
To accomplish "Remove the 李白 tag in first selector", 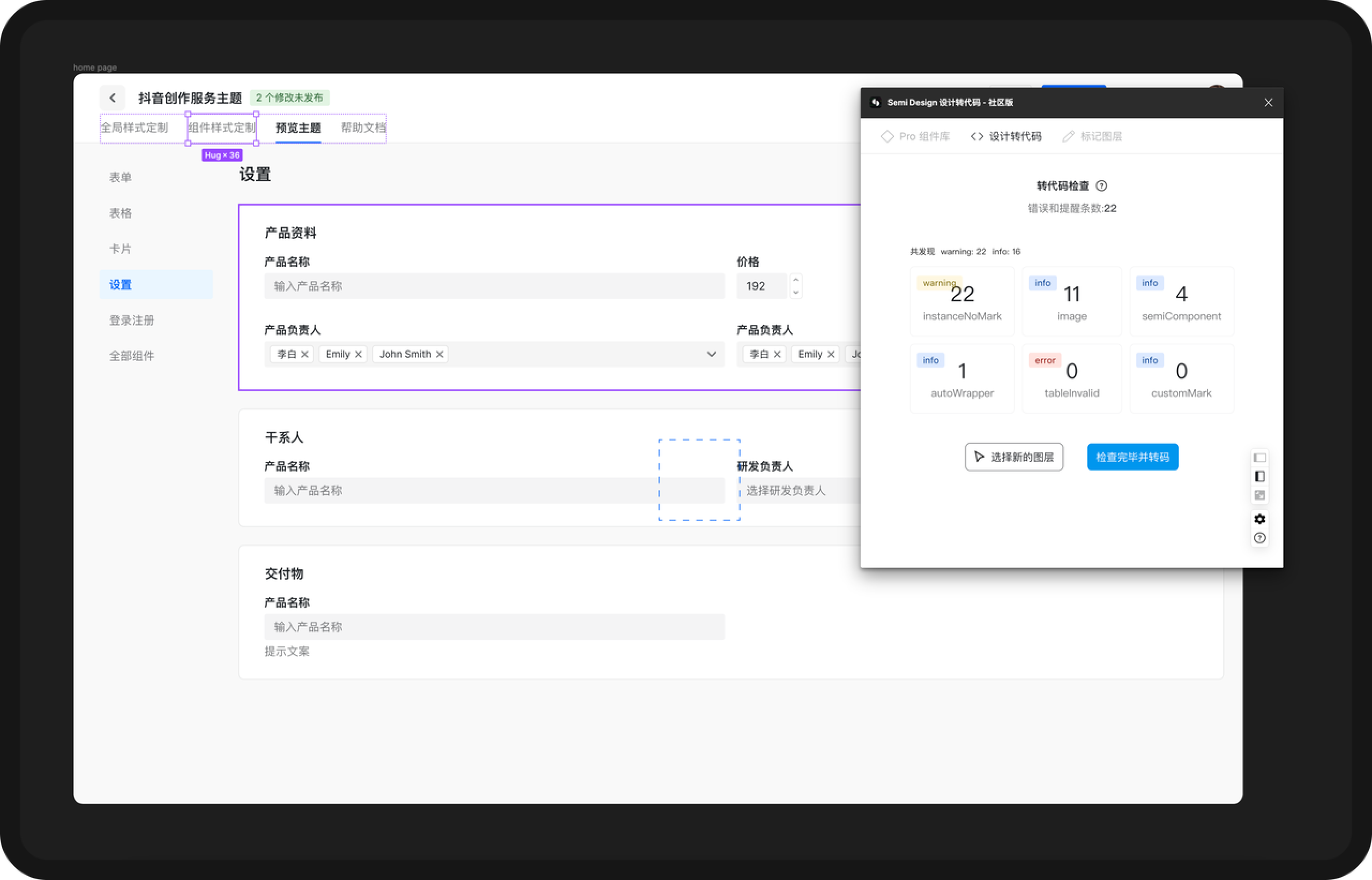I will pyautogui.click(x=304, y=354).
